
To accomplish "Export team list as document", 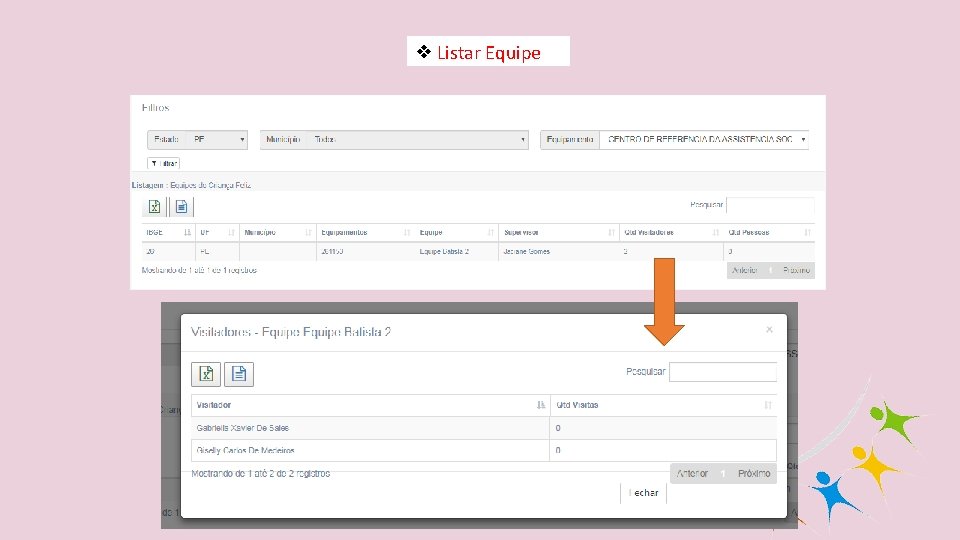I will coord(181,207).
